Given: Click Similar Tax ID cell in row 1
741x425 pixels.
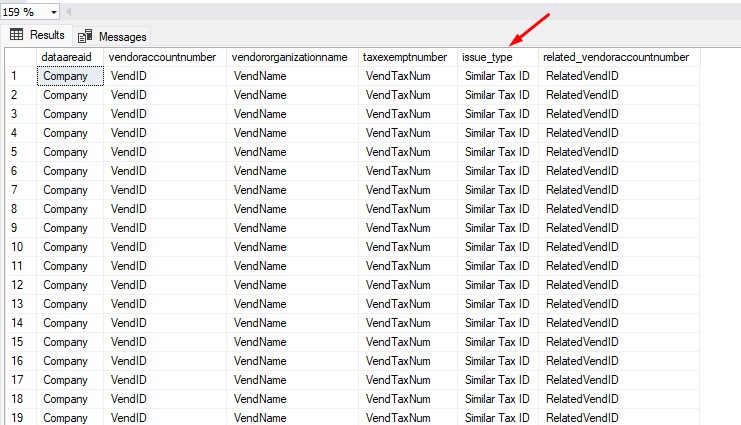Looking at the screenshot, I should pos(498,76).
